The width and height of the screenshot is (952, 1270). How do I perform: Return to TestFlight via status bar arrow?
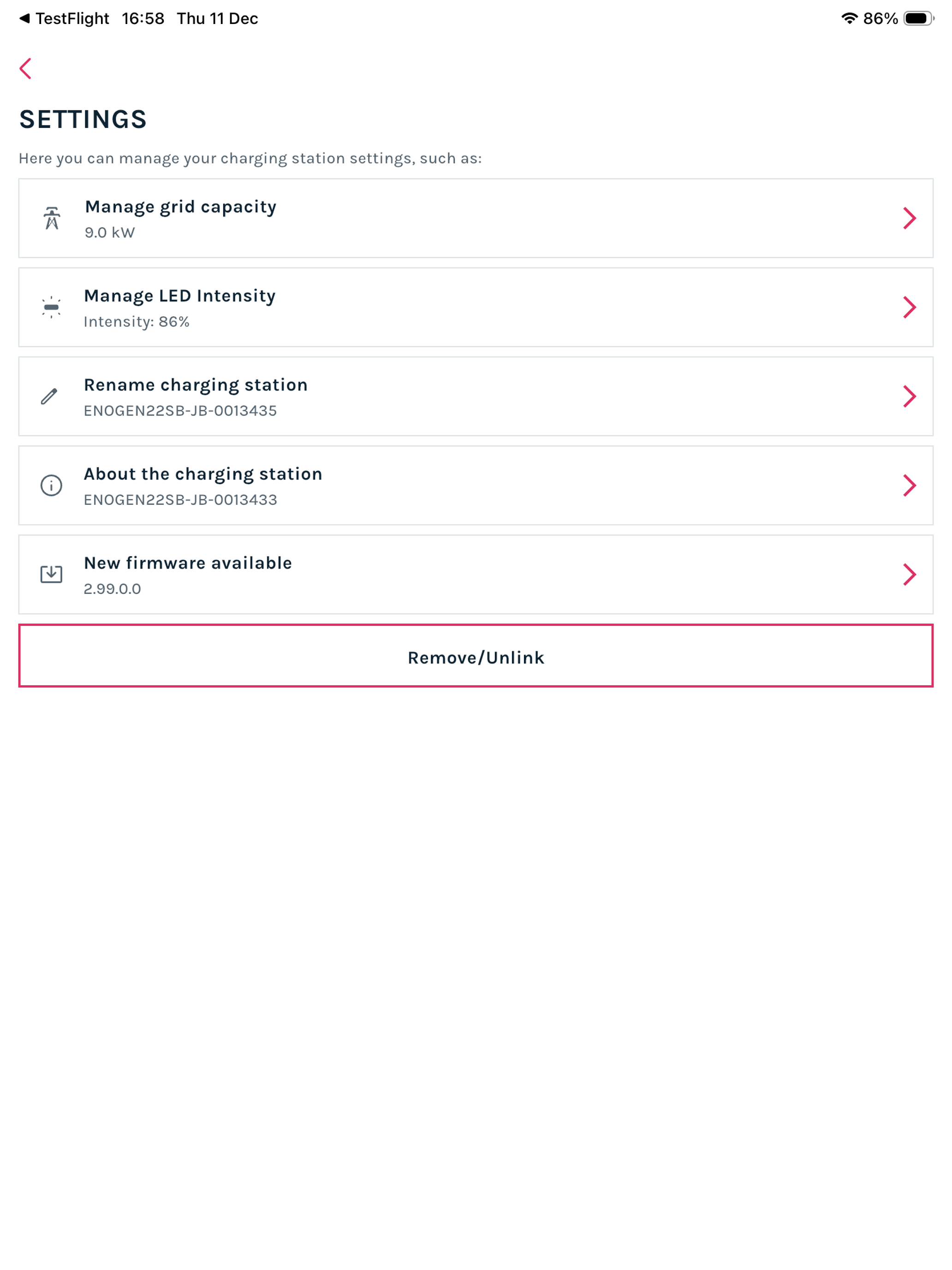[24, 18]
